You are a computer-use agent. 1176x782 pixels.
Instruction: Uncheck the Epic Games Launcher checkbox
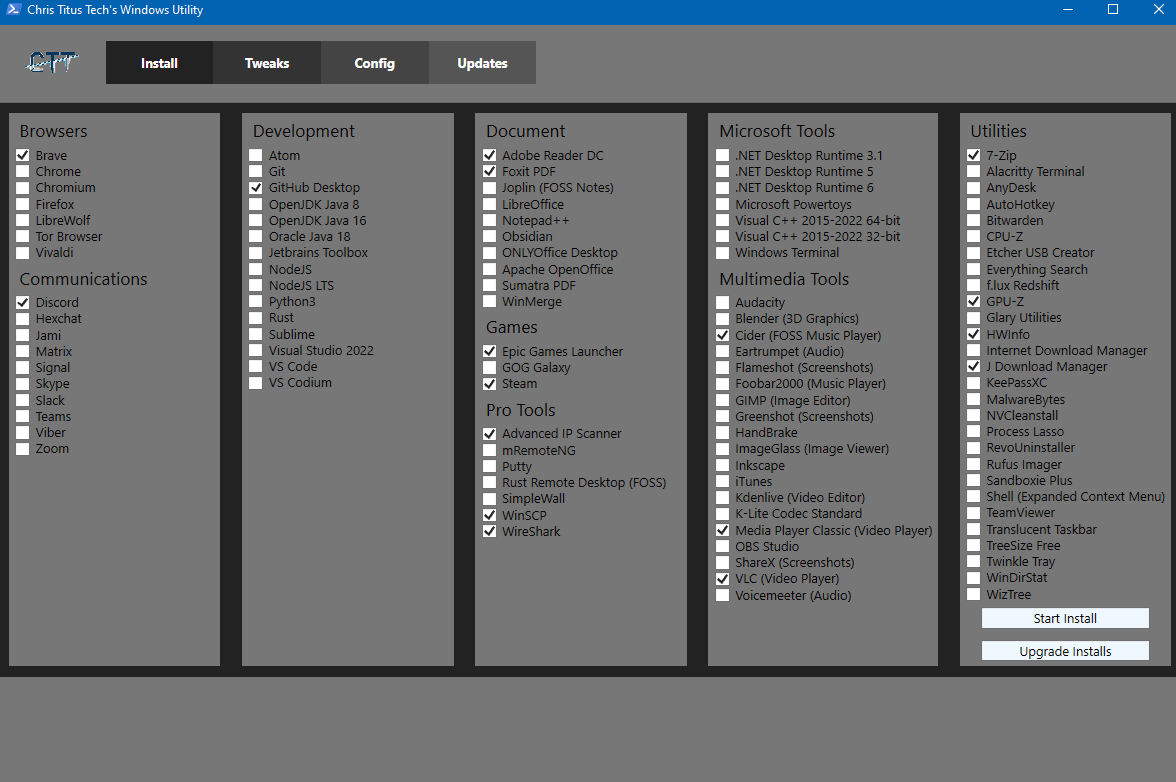click(x=489, y=351)
